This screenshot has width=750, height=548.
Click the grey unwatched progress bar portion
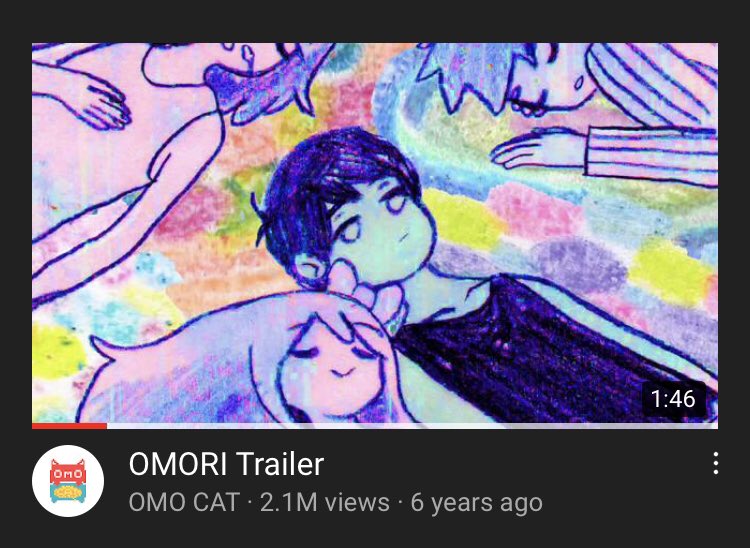(412, 426)
